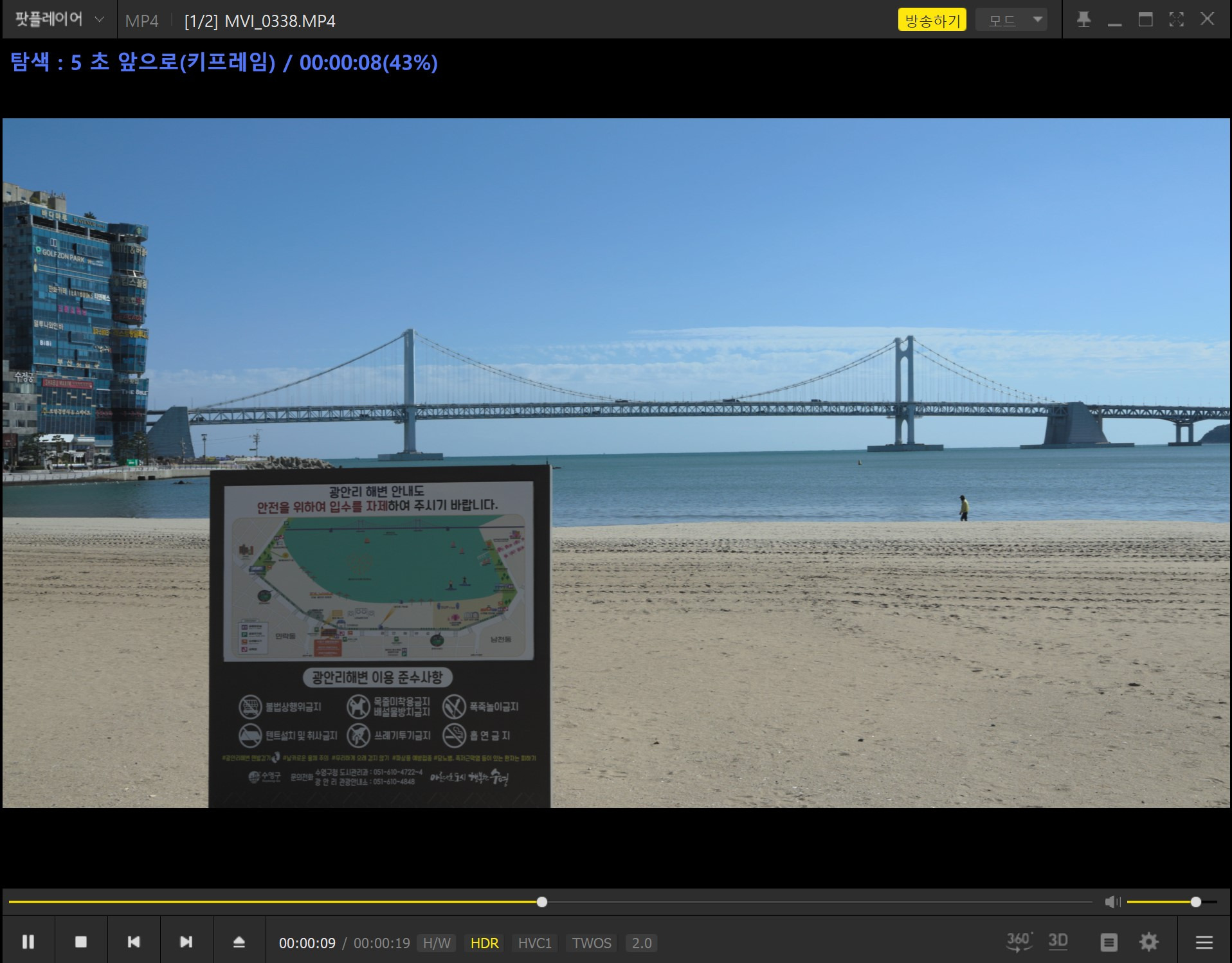Image resolution: width=1232 pixels, height=963 pixels.
Task: Skip to the next file
Action: (186, 942)
